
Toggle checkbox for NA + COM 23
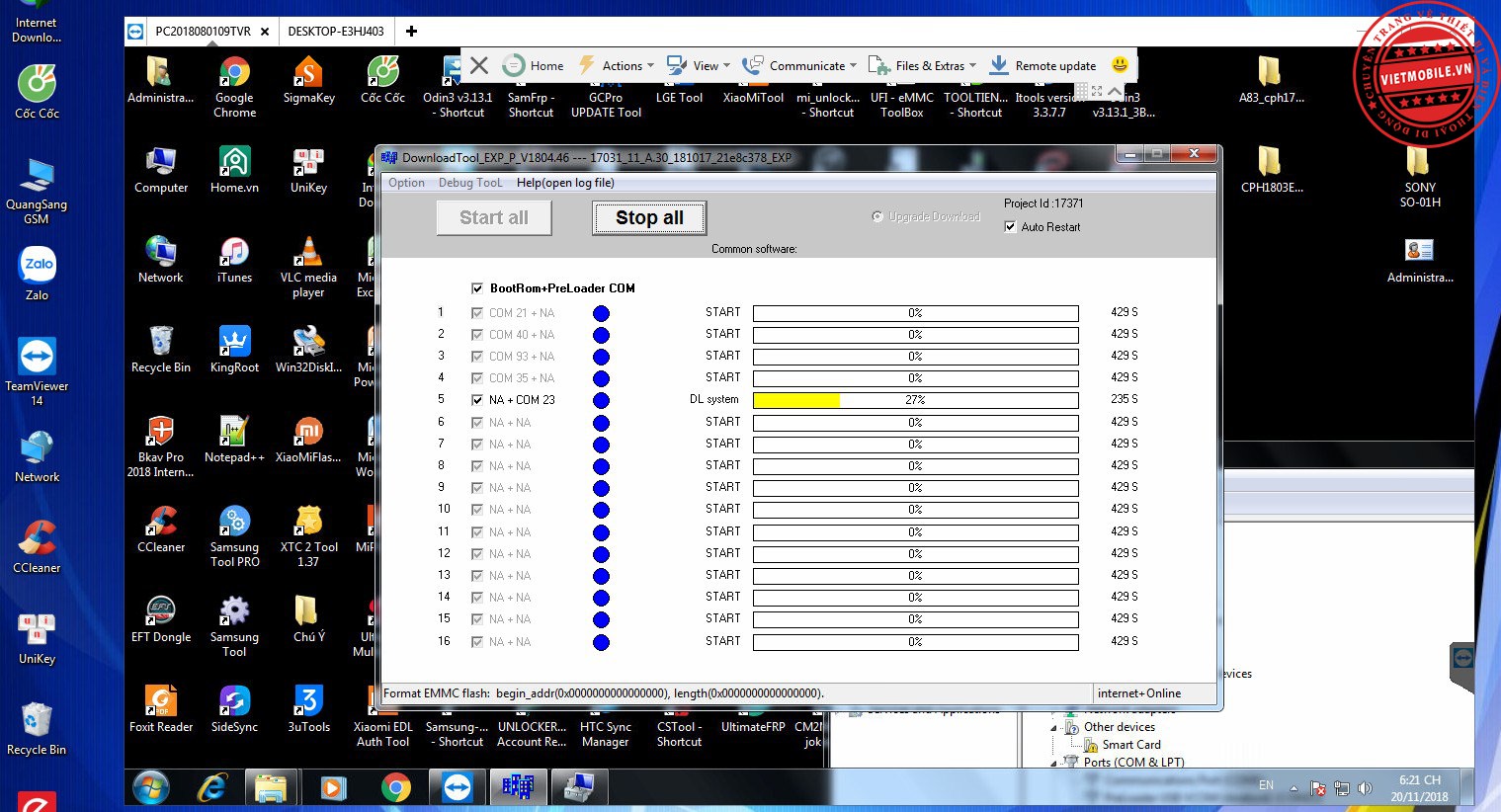[x=477, y=400]
